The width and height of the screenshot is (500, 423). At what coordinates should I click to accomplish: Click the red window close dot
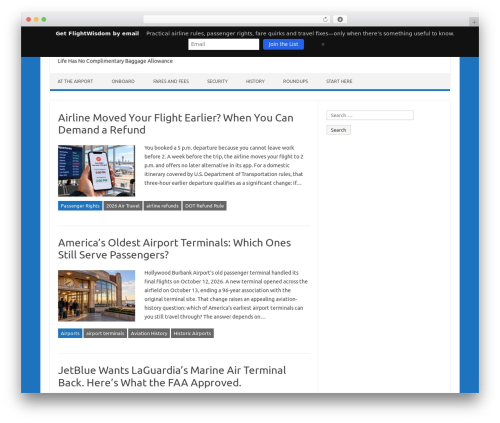29,20
